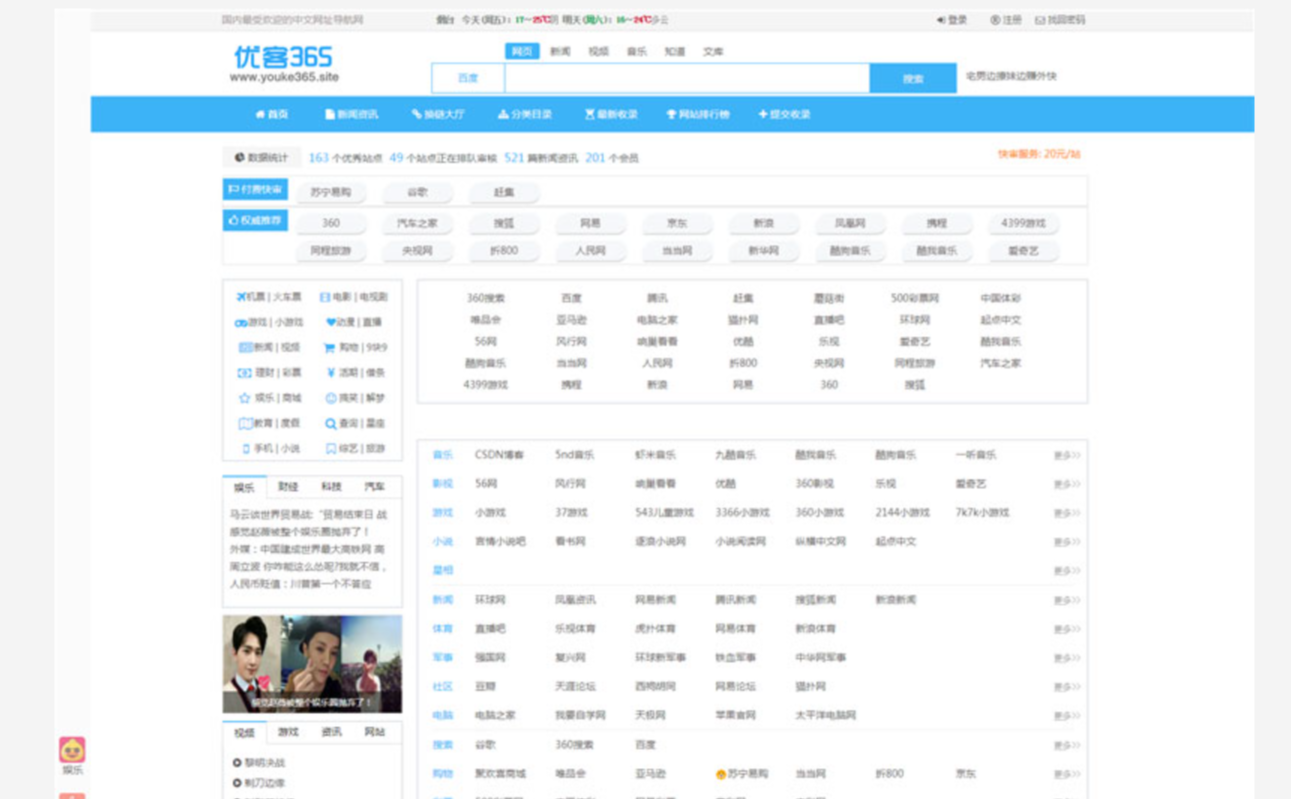Click 黎明决战 in the video list

tap(264, 762)
